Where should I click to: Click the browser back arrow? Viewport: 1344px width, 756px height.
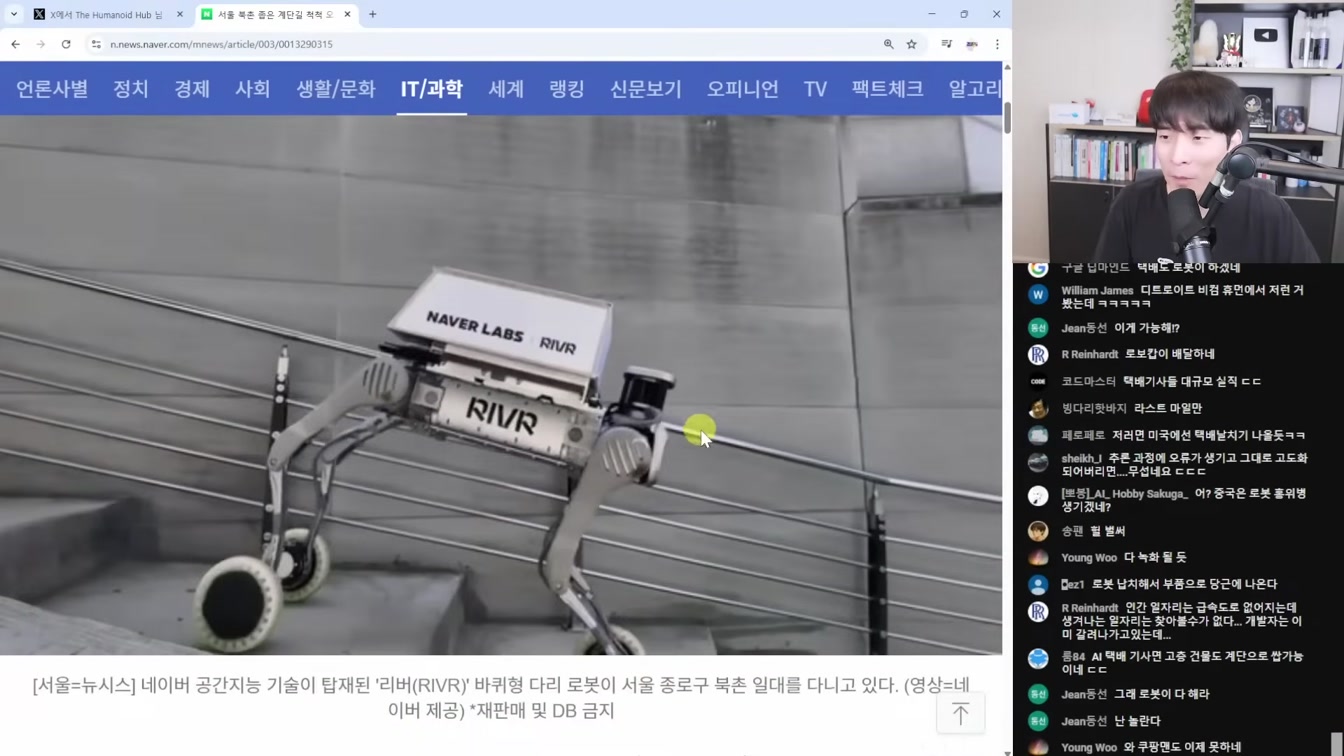click(16, 44)
